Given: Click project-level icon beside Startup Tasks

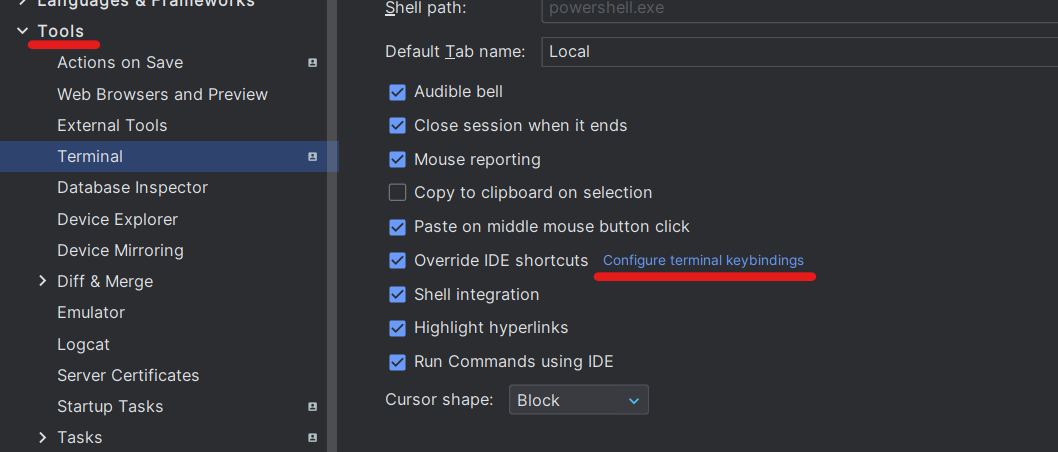Looking at the screenshot, I should (x=312, y=407).
